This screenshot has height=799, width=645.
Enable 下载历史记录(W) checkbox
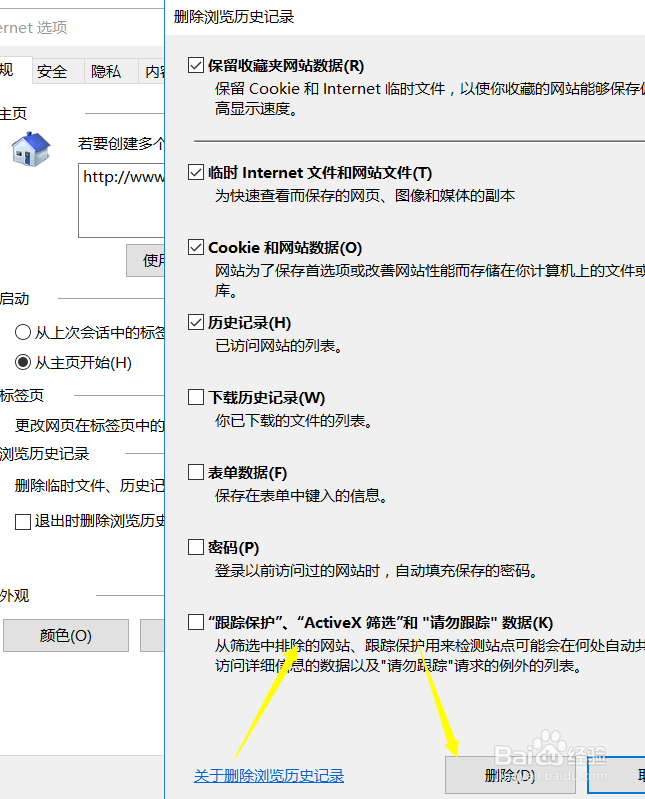pos(196,397)
